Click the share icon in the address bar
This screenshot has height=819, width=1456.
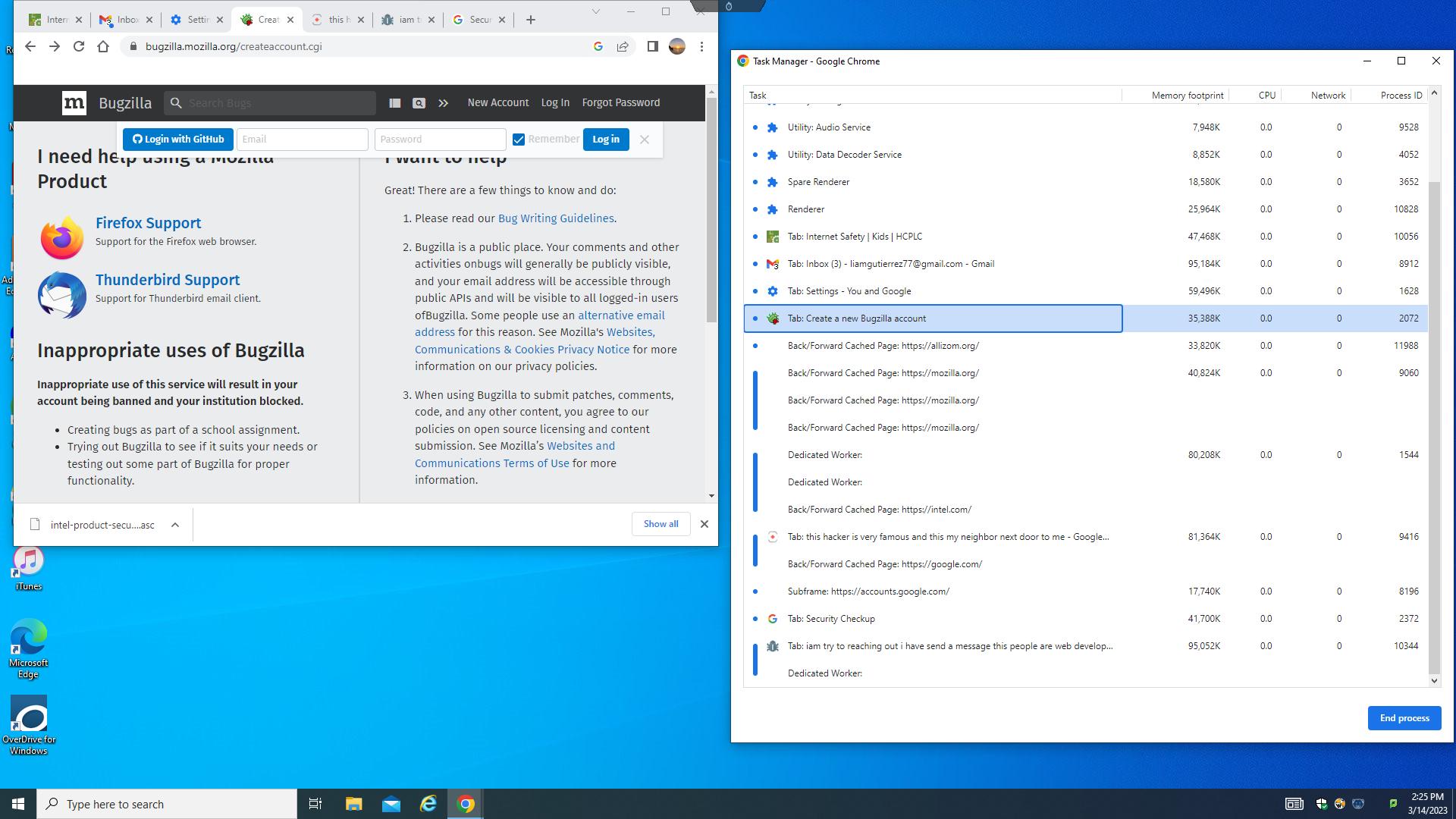pos(623,46)
